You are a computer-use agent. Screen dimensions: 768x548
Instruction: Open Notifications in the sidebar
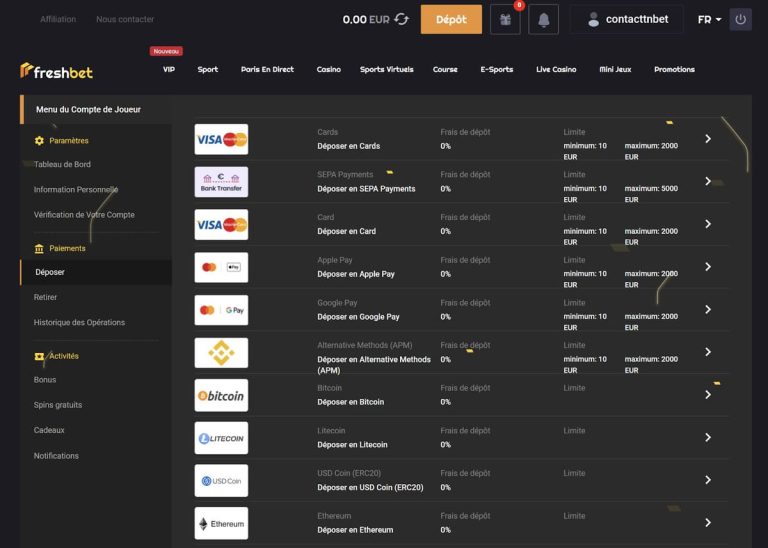coord(56,455)
